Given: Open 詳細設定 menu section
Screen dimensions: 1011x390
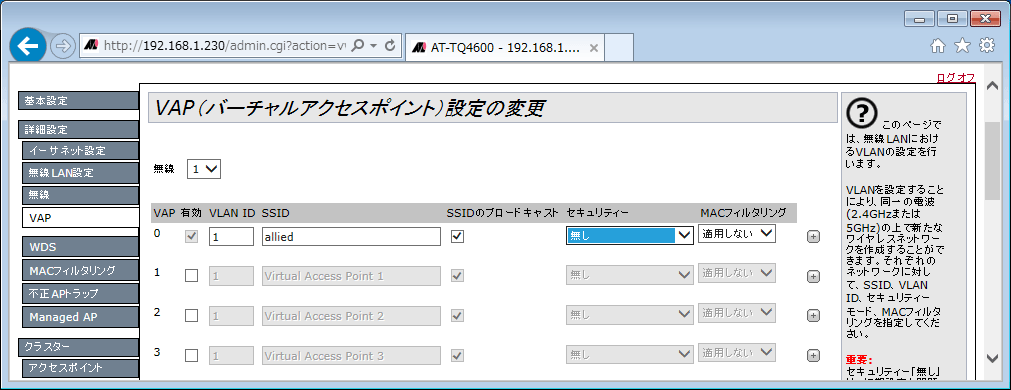Looking at the screenshot, I should [78, 130].
